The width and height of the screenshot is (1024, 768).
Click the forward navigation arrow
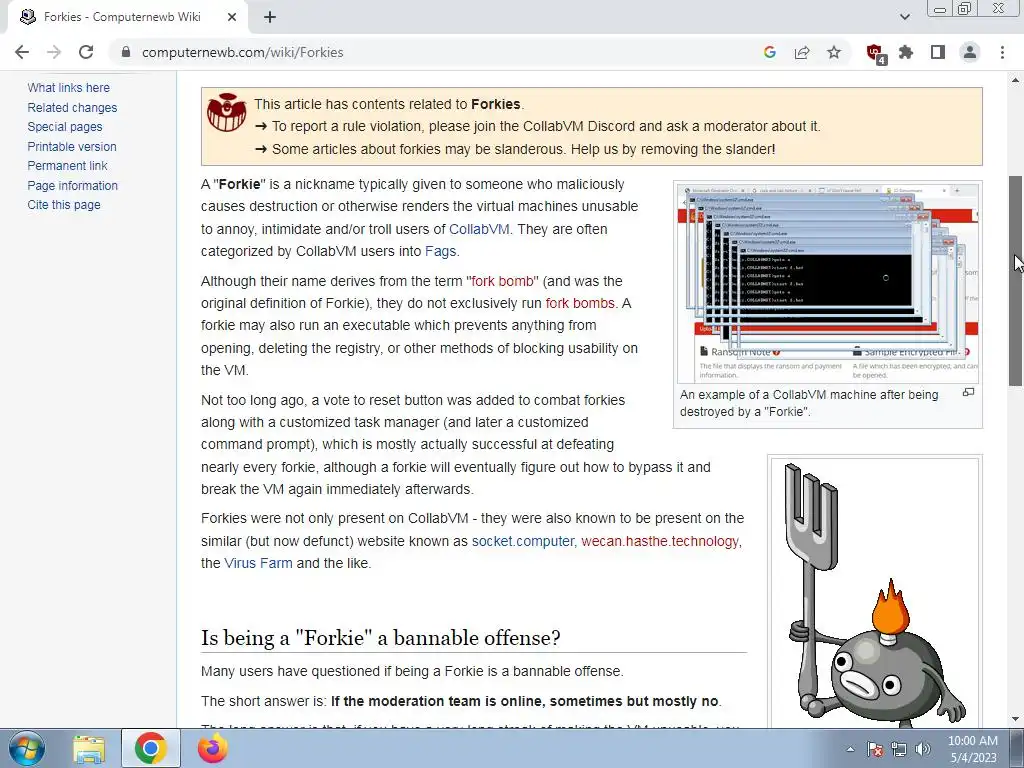pos(54,52)
